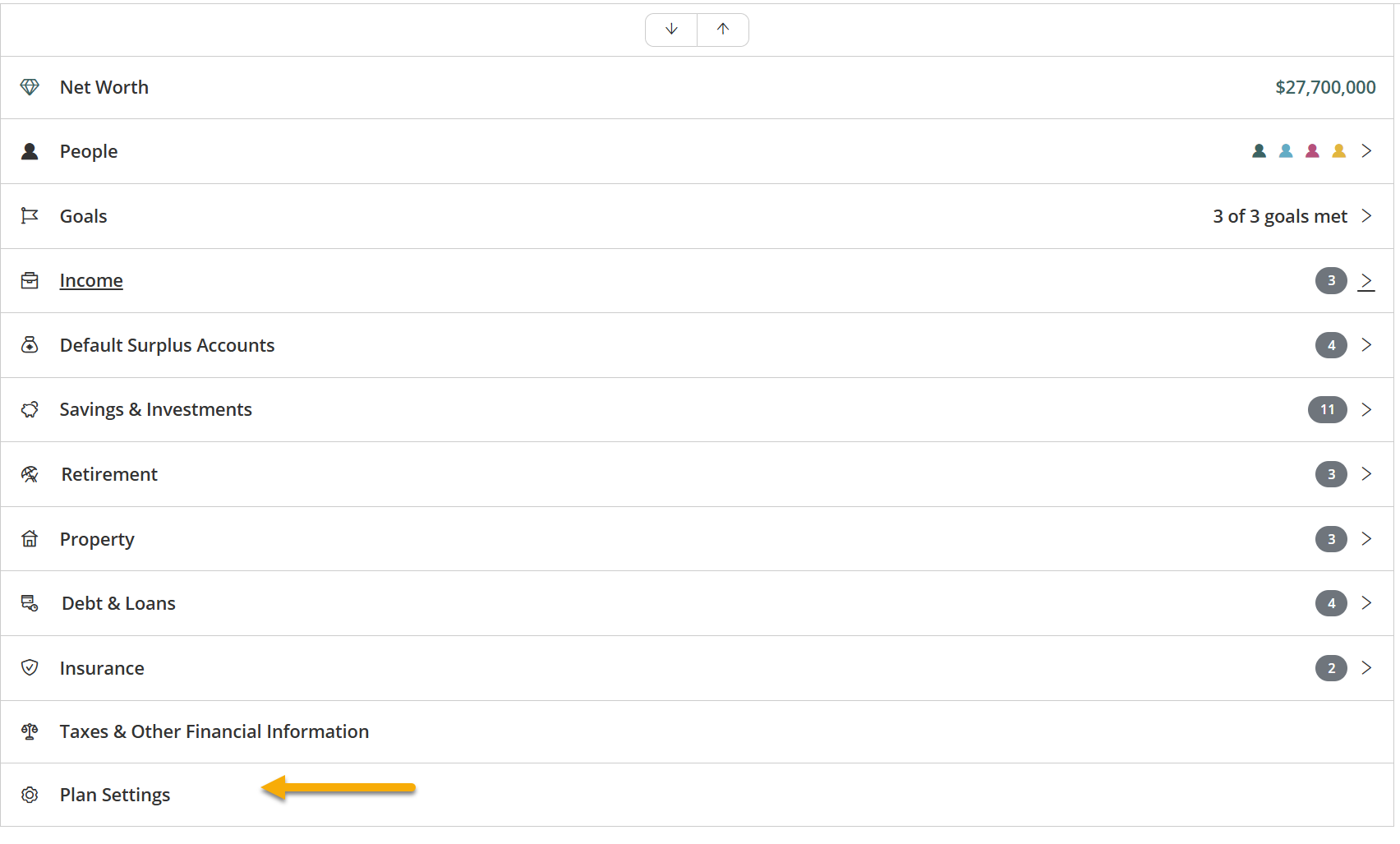Click the Goals flag icon
1400x844 pixels.
click(30, 215)
